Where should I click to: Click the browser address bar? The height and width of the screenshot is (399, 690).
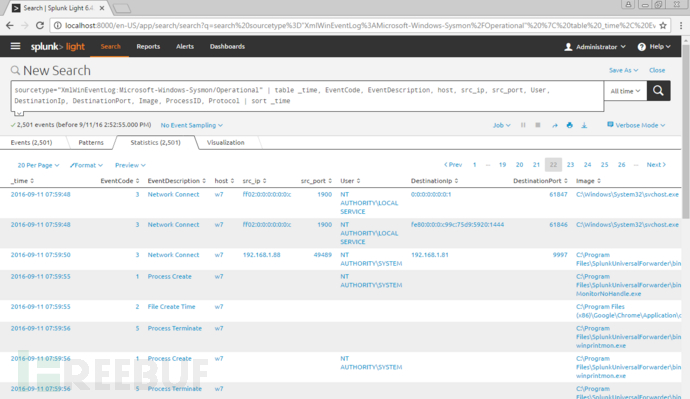point(360,26)
